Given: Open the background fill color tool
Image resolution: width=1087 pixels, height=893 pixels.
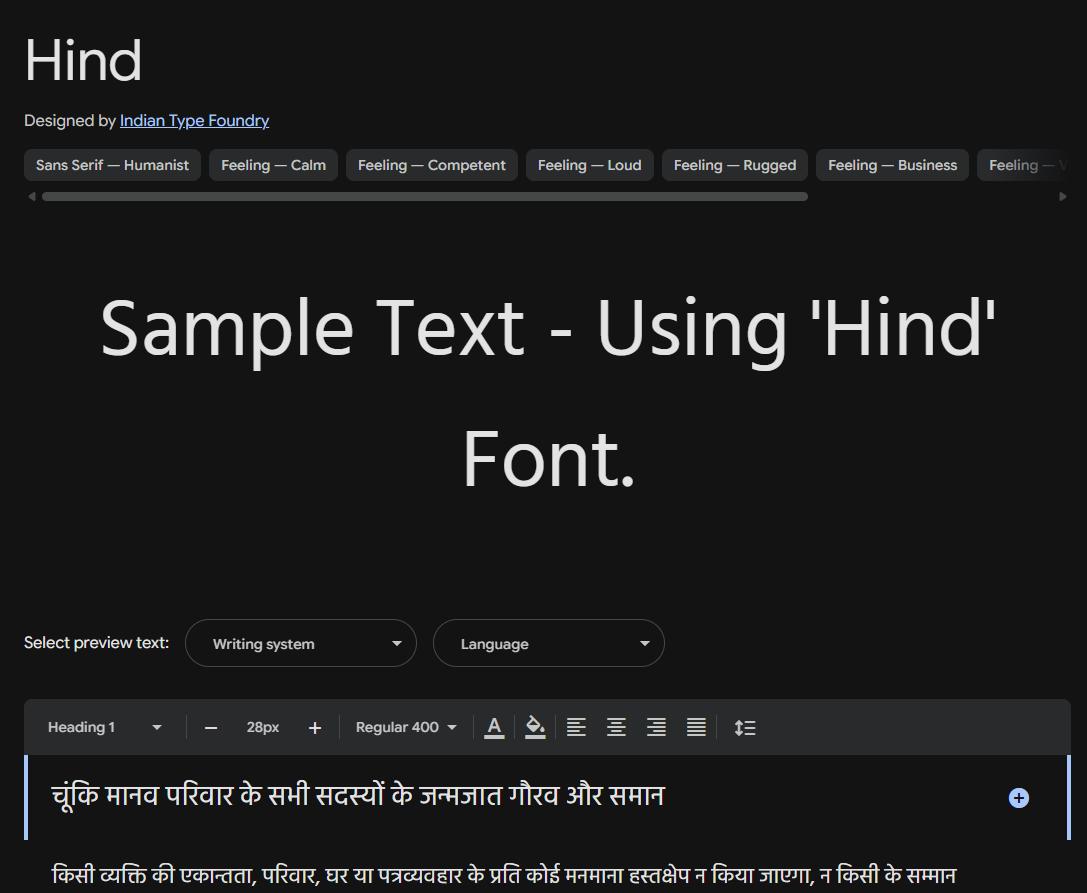Looking at the screenshot, I should [534, 727].
